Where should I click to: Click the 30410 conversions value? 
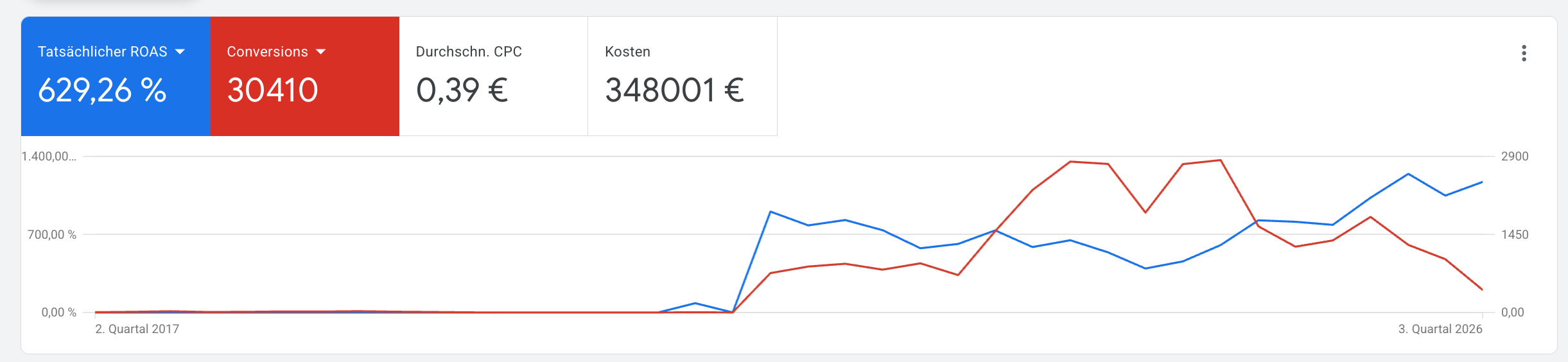point(273,90)
